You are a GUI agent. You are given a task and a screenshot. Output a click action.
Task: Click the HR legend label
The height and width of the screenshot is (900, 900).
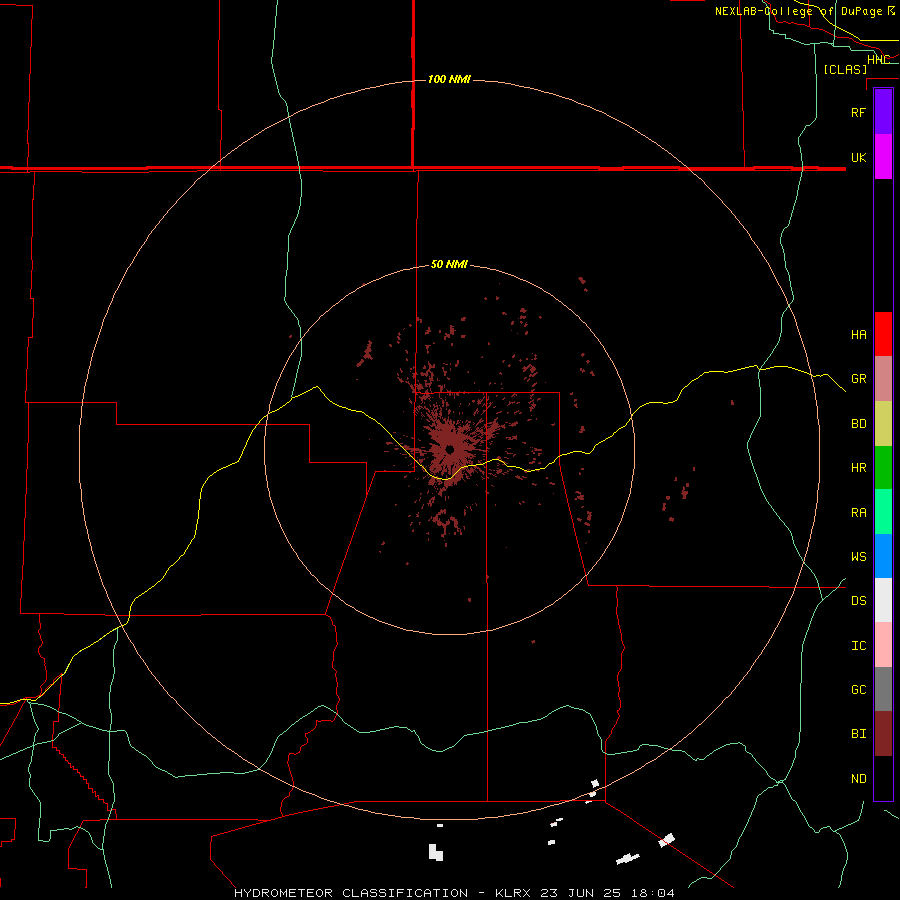tap(858, 468)
